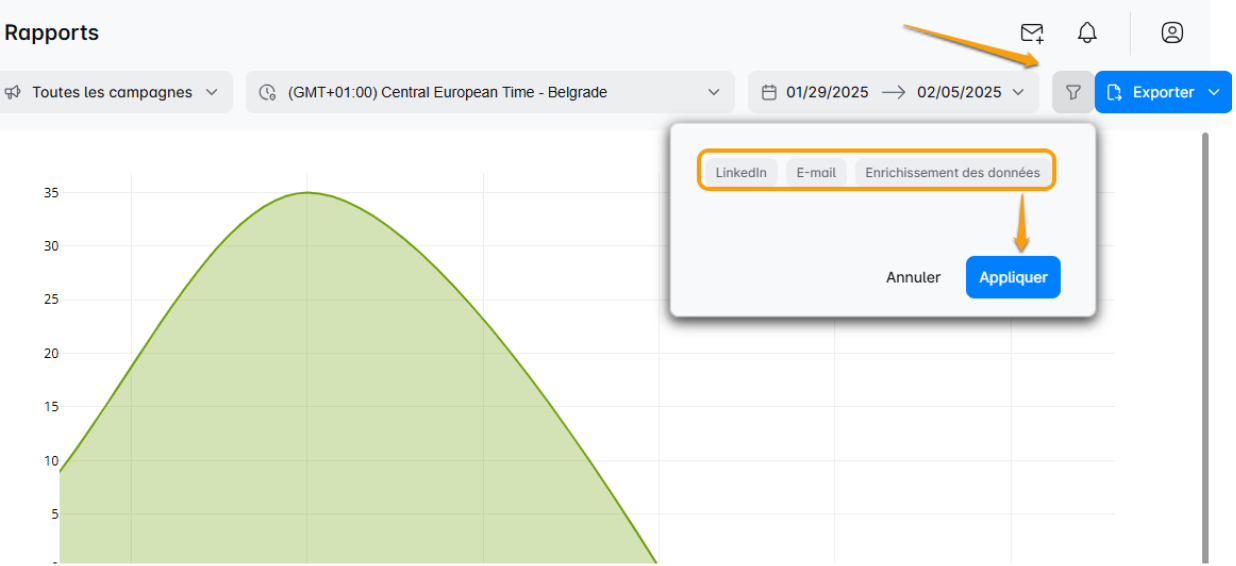Open the Central European Time timezone dropdown
Viewport: 1236px width, 566px height.
pyautogui.click(x=713, y=92)
